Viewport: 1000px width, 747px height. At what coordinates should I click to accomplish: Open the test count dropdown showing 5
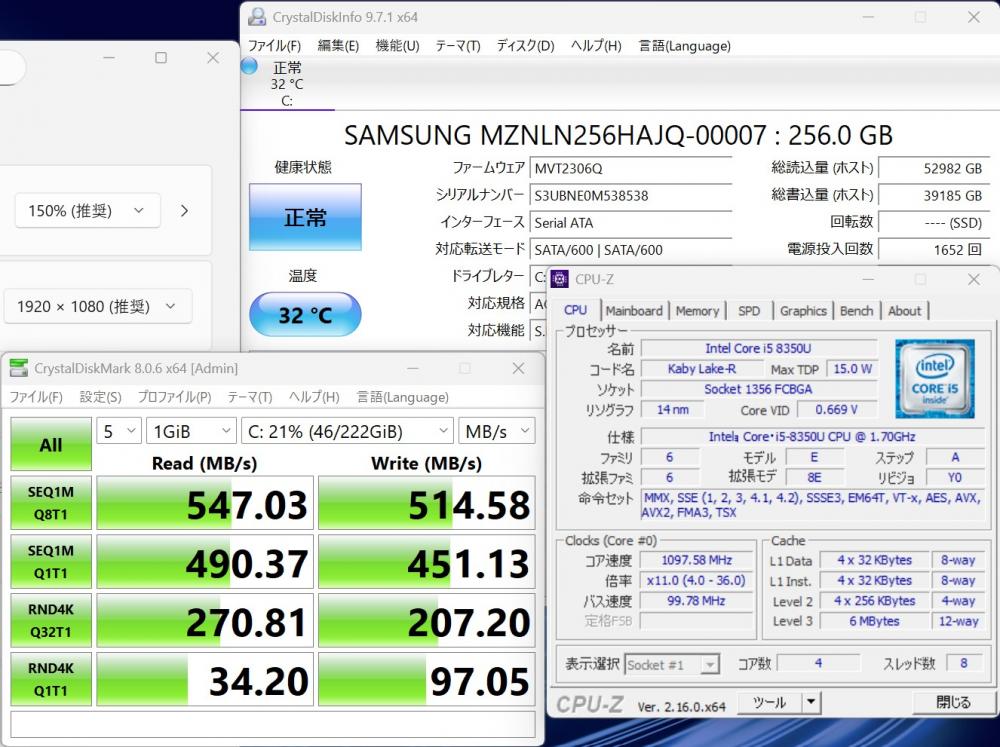click(x=117, y=431)
